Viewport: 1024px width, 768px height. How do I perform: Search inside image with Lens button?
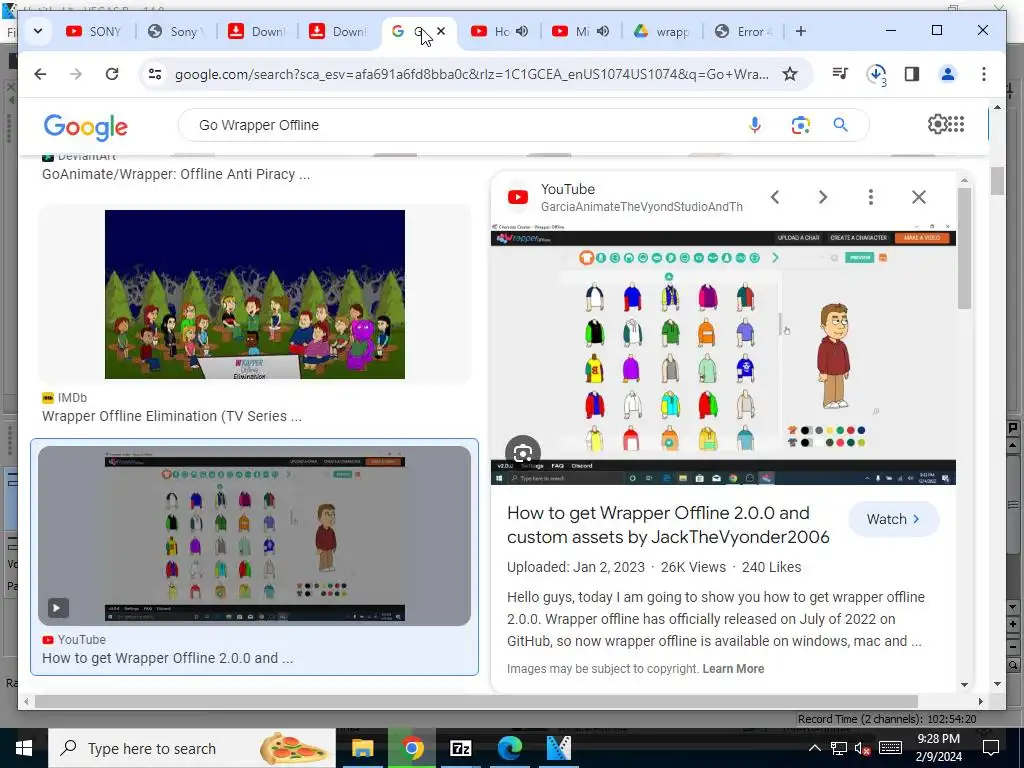point(522,453)
